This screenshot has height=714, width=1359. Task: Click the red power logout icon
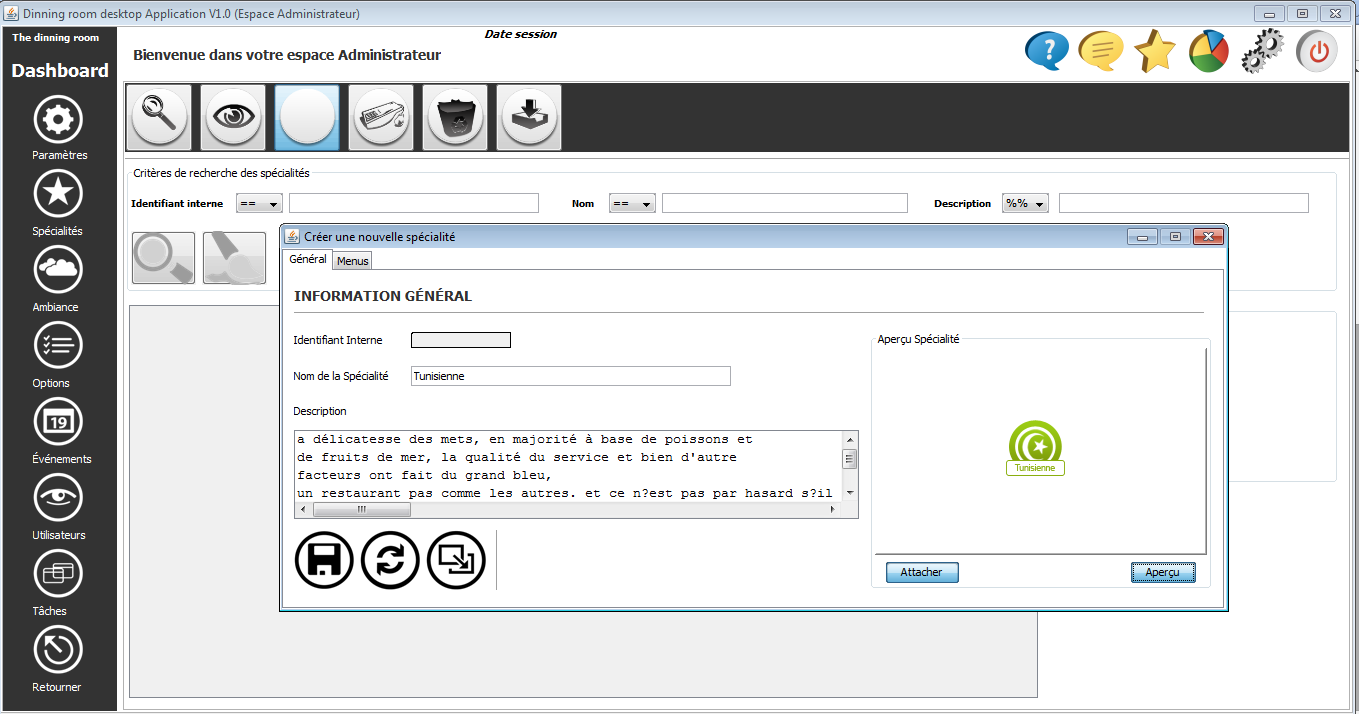(x=1317, y=51)
